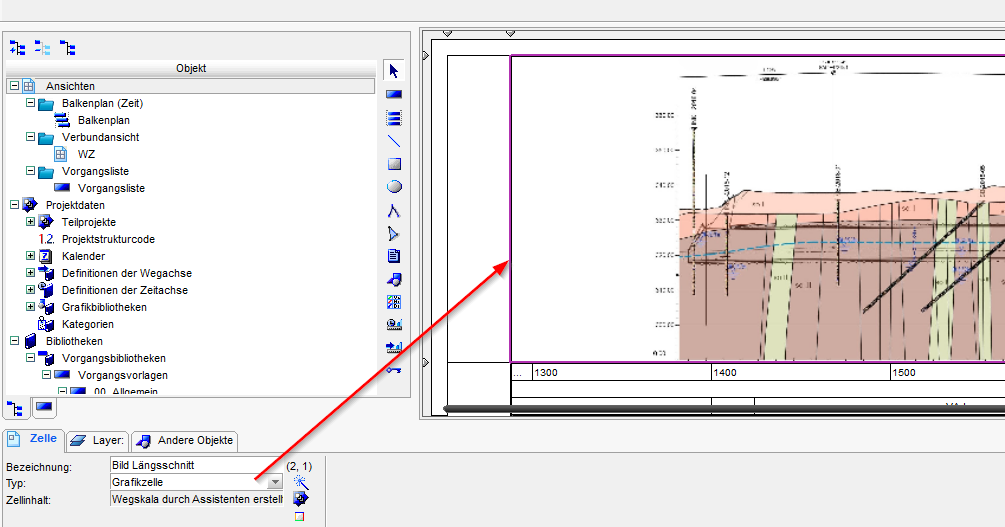1005x527 pixels.
Task: Select the Kategorien item
Action: point(88,324)
